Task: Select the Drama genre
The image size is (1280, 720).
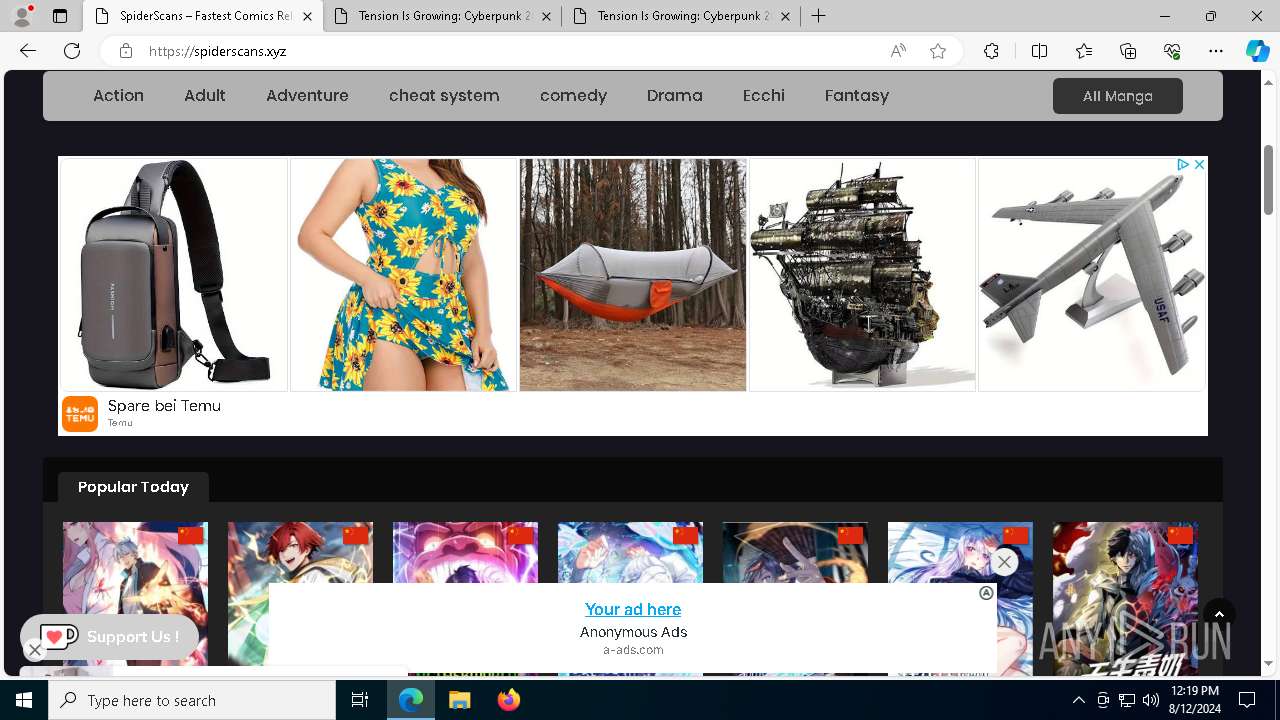Action: point(675,96)
